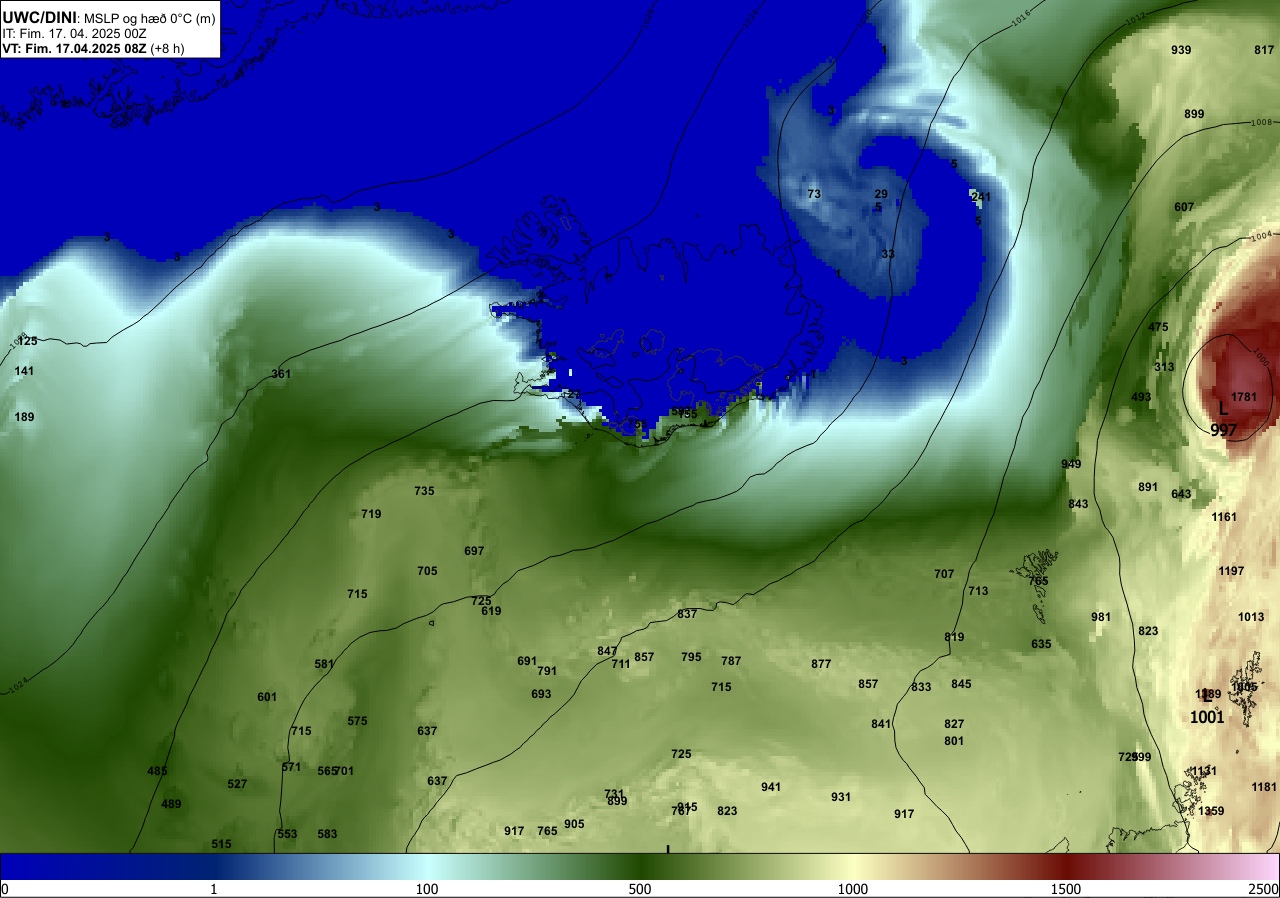1280x898 pixels.
Task: Click the 833 height value
Action: 921,687
